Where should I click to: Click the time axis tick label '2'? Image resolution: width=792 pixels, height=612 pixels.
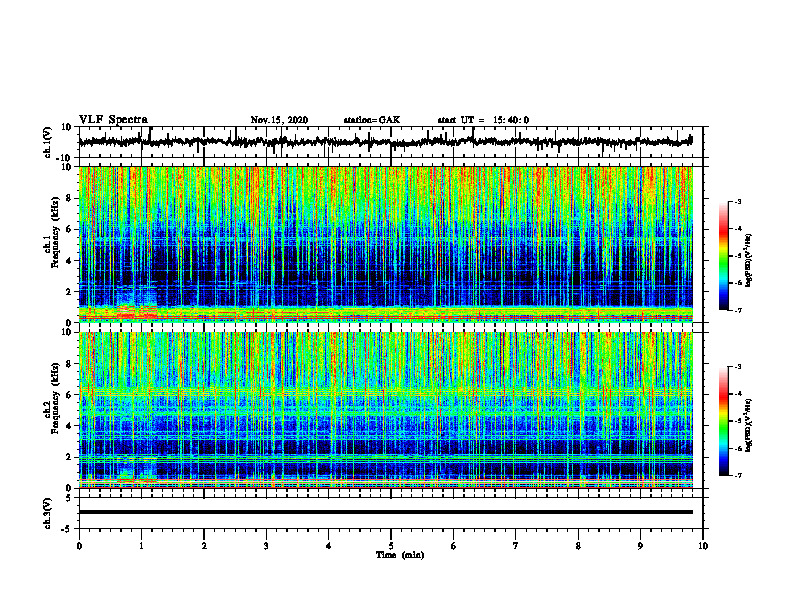[x=204, y=546]
